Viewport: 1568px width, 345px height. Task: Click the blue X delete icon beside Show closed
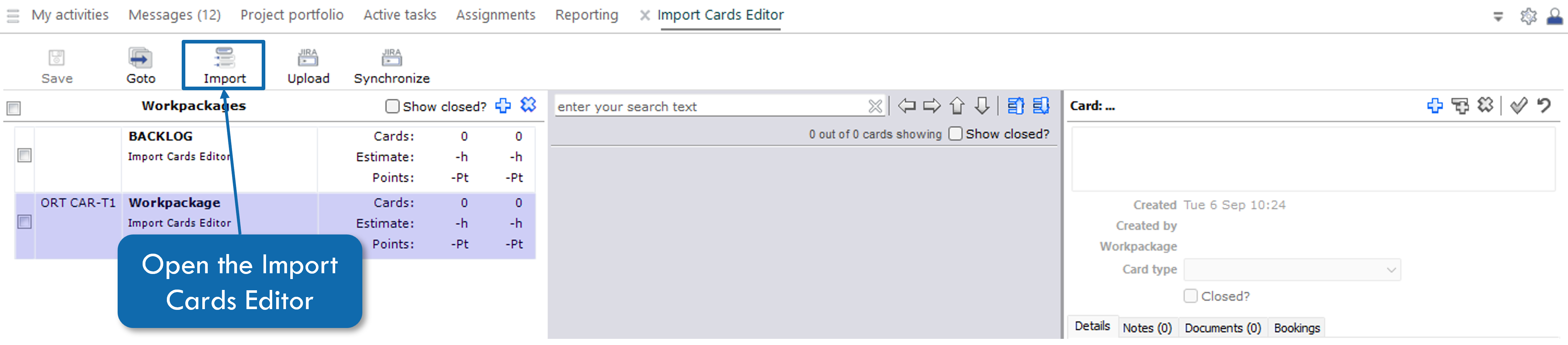pos(527,105)
